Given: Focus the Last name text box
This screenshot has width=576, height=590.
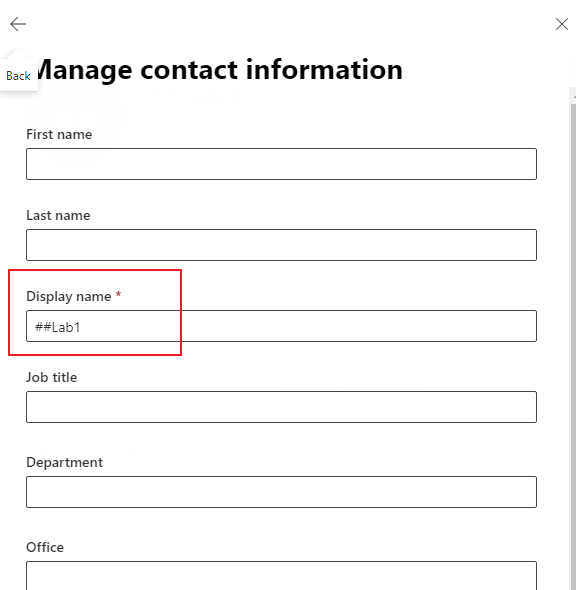Looking at the screenshot, I should tap(281, 245).
